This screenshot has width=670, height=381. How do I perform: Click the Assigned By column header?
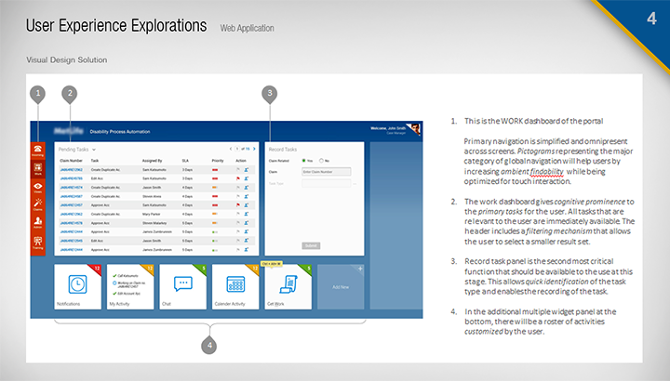point(152,161)
